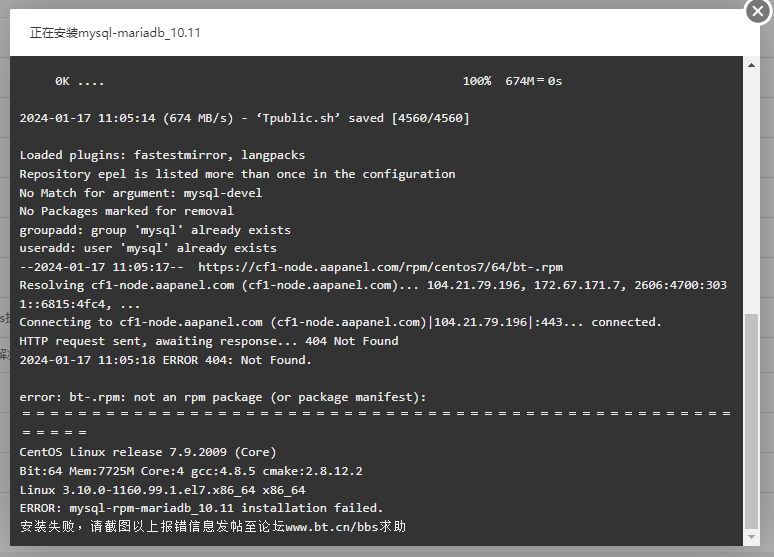
Task: Click the bt-.rpm download URL line
Action: [291, 267]
